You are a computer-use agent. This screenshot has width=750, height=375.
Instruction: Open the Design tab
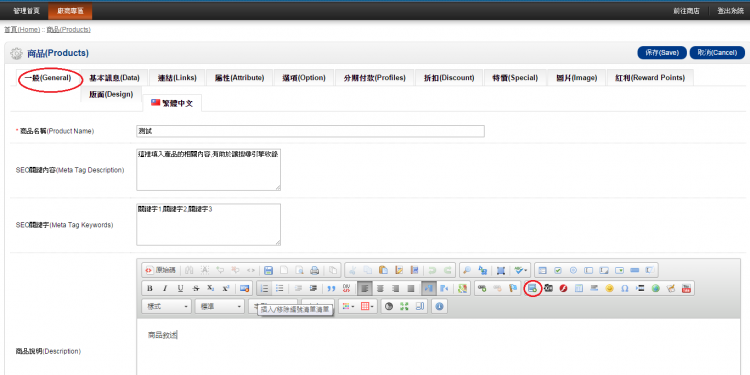click(x=111, y=94)
